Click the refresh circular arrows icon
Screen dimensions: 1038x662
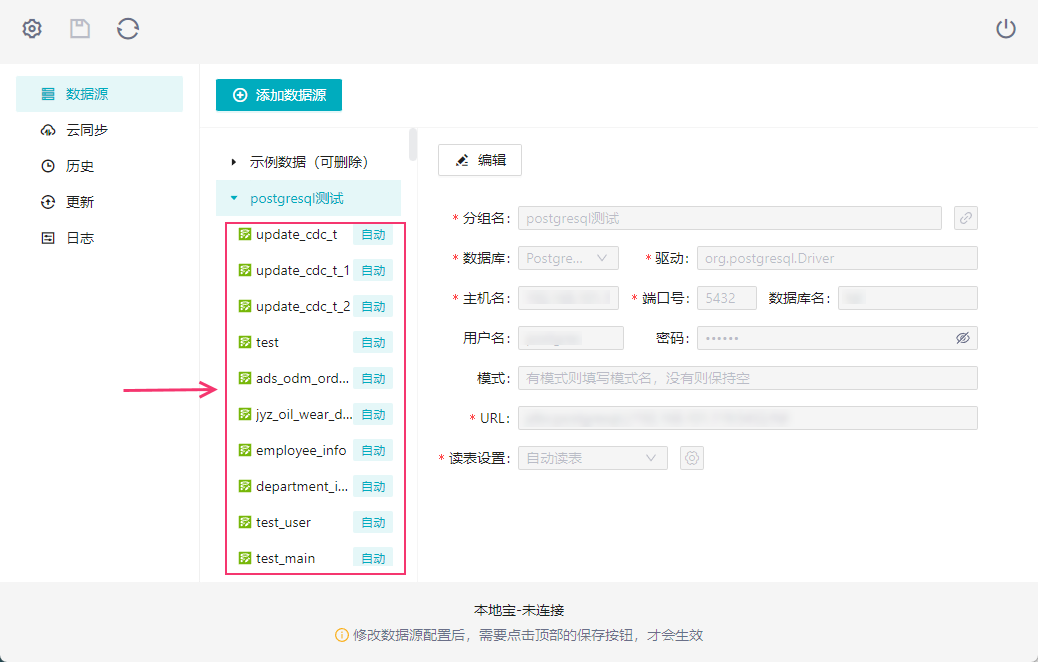[128, 28]
